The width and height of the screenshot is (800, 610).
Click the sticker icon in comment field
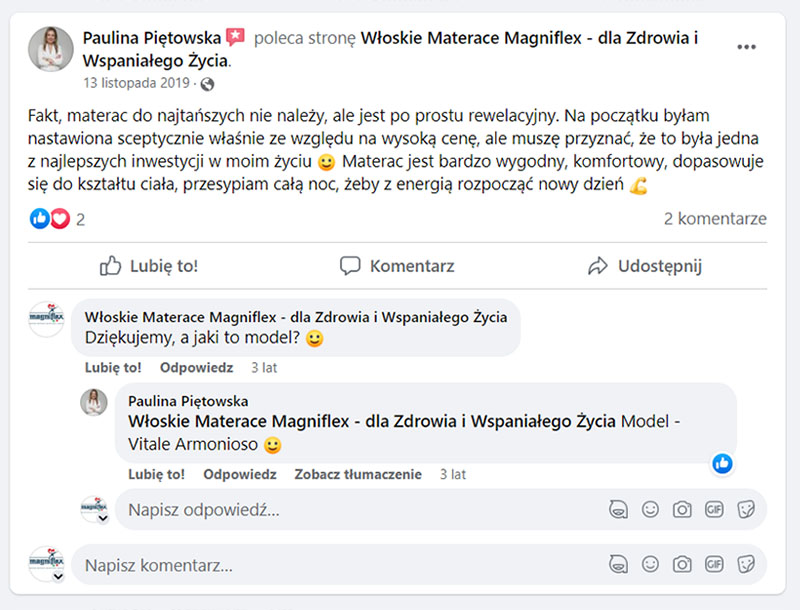(x=746, y=564)
